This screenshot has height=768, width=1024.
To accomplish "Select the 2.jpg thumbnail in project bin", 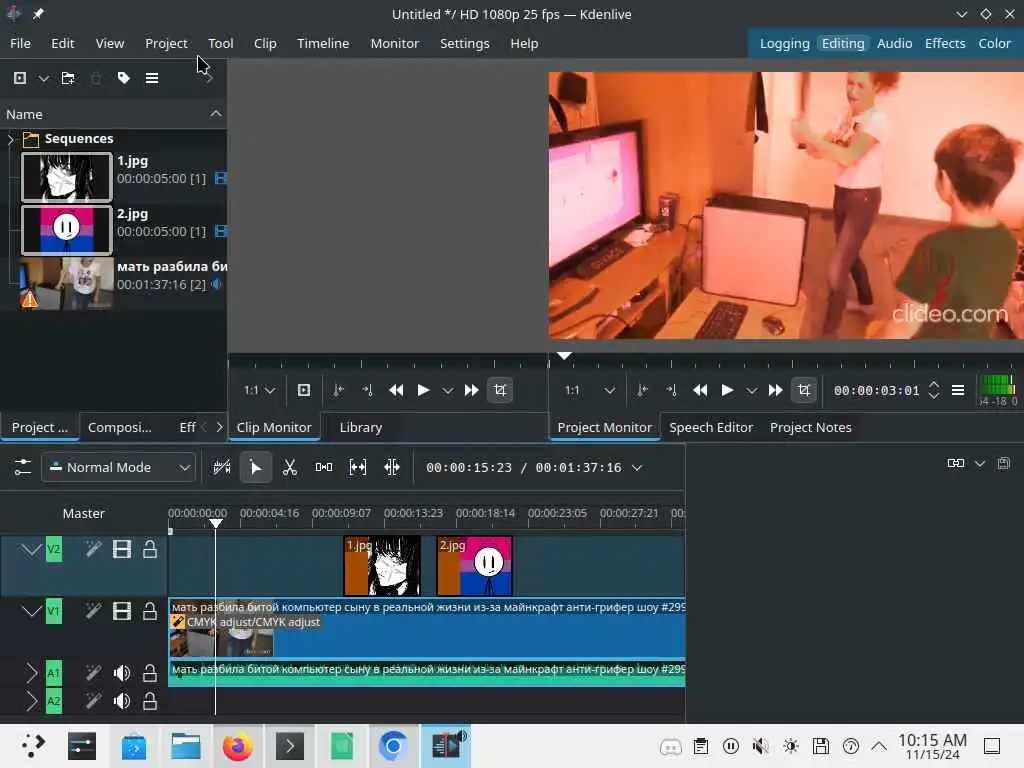I will pos(67,230).
